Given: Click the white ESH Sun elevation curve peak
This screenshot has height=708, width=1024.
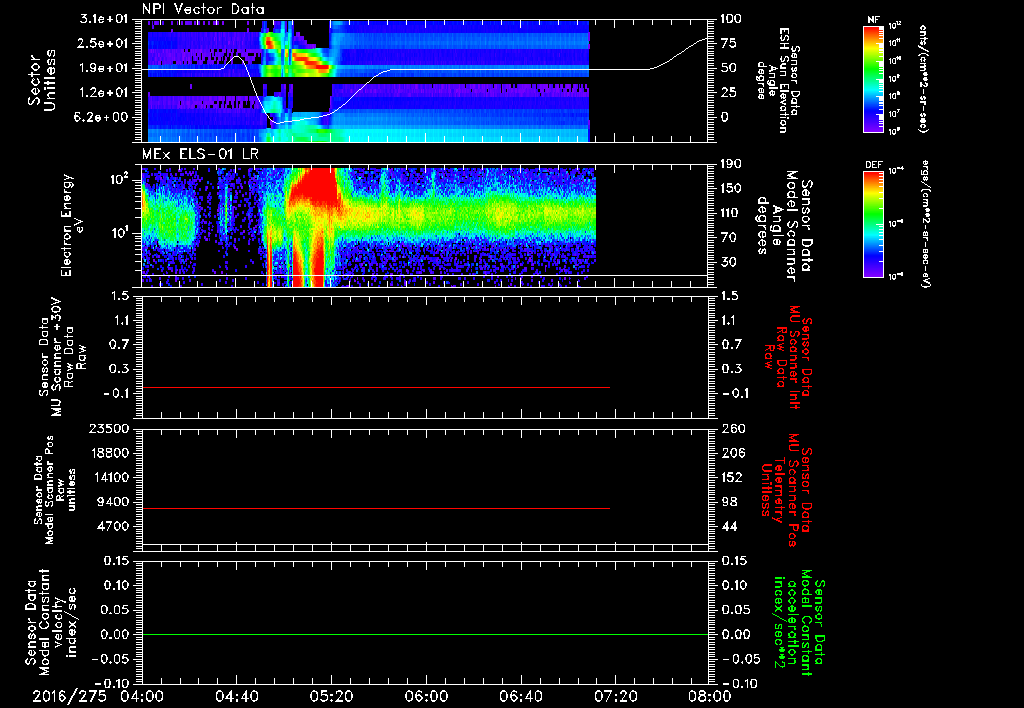Looking at the screenshot, I should coord(237,57).
